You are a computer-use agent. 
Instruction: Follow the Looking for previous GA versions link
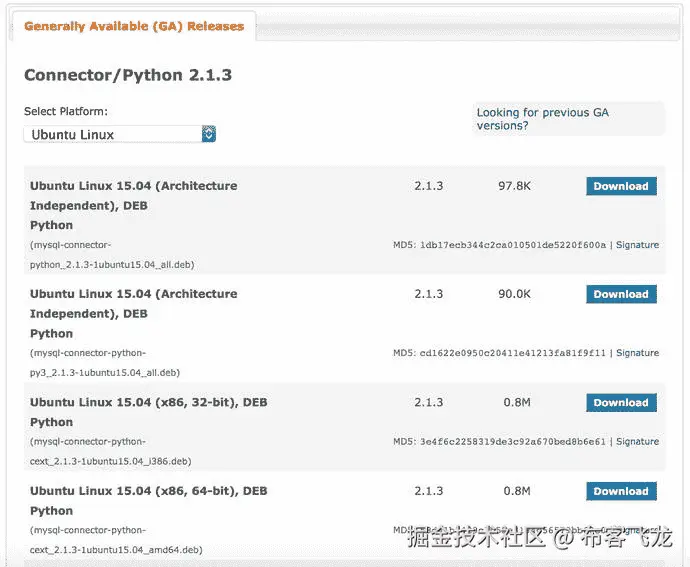(542, 119)
